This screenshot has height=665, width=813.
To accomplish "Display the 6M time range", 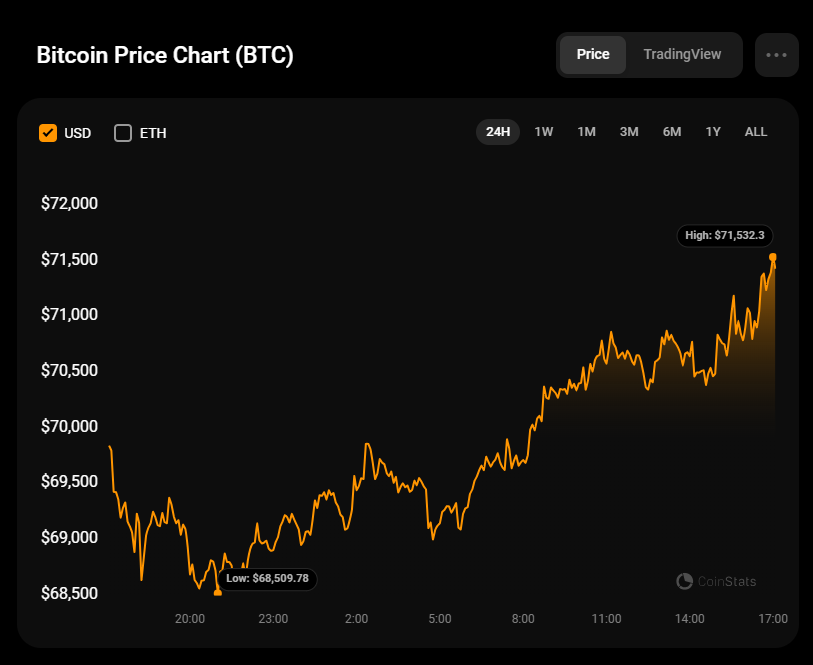I will click(x=672, y=132).
